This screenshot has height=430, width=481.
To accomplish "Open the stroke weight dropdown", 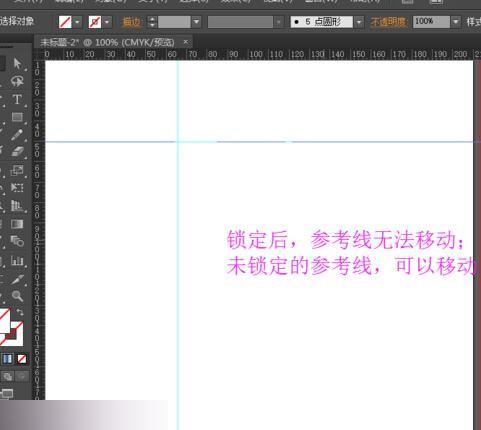I will (x=196, y=22).
